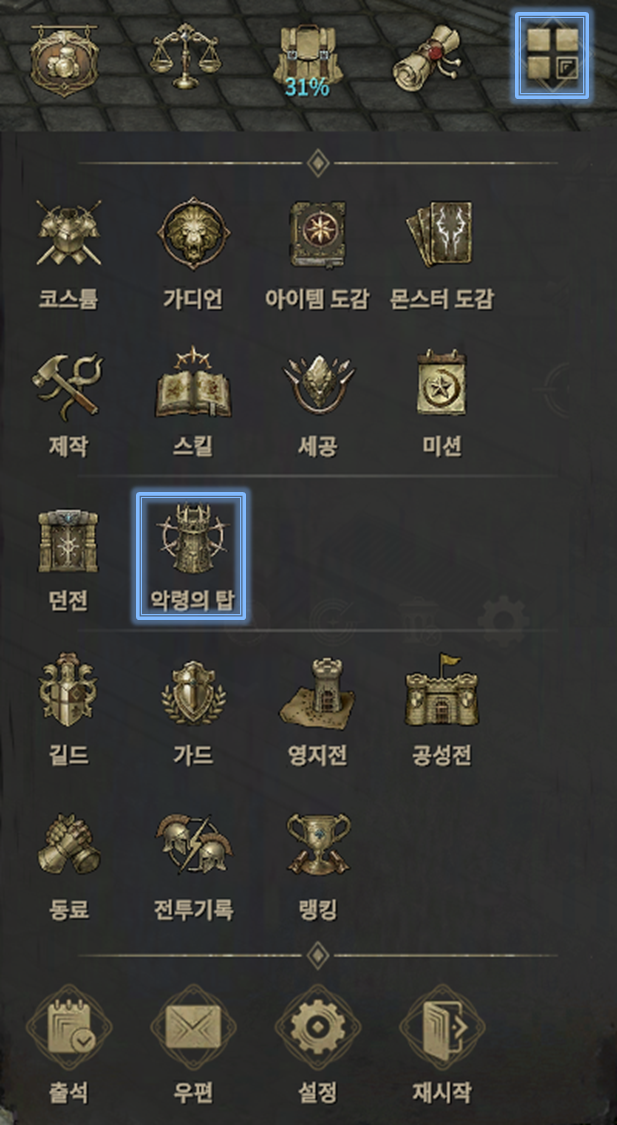
Task: View the 랭킹 ranking trophy
Action: pos(318,865)
